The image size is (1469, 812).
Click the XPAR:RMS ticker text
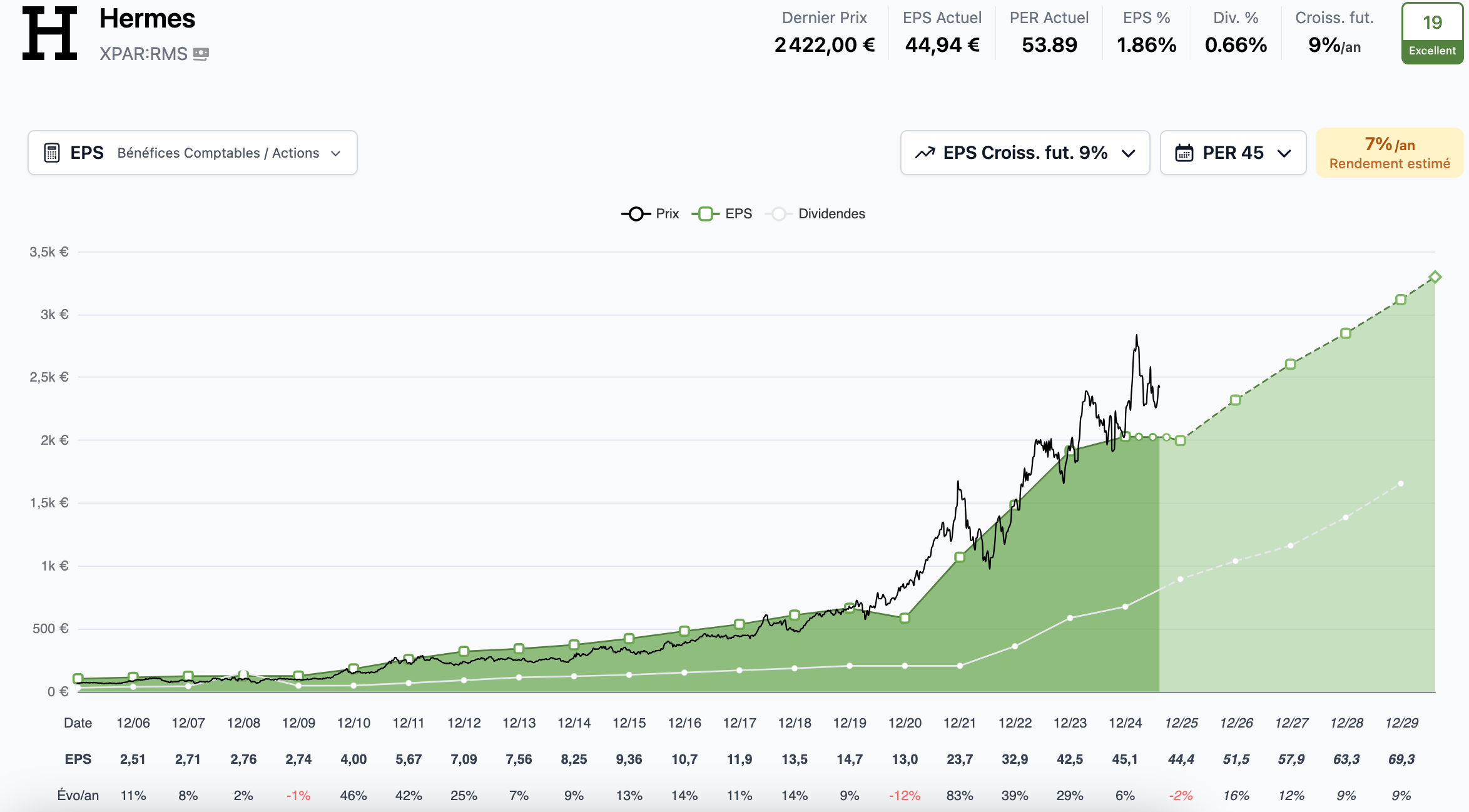[143, 54]
